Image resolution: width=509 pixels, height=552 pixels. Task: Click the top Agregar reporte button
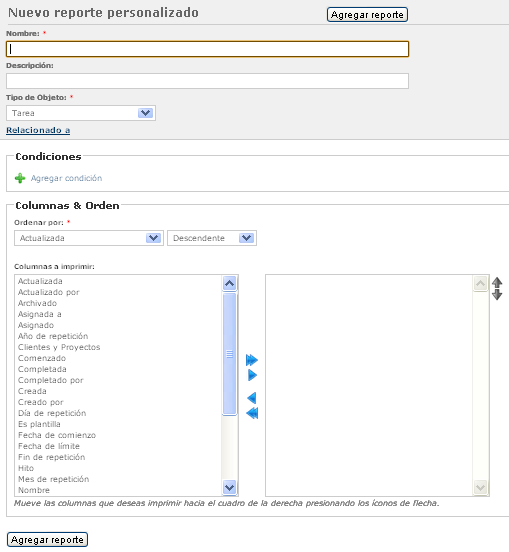367,15
